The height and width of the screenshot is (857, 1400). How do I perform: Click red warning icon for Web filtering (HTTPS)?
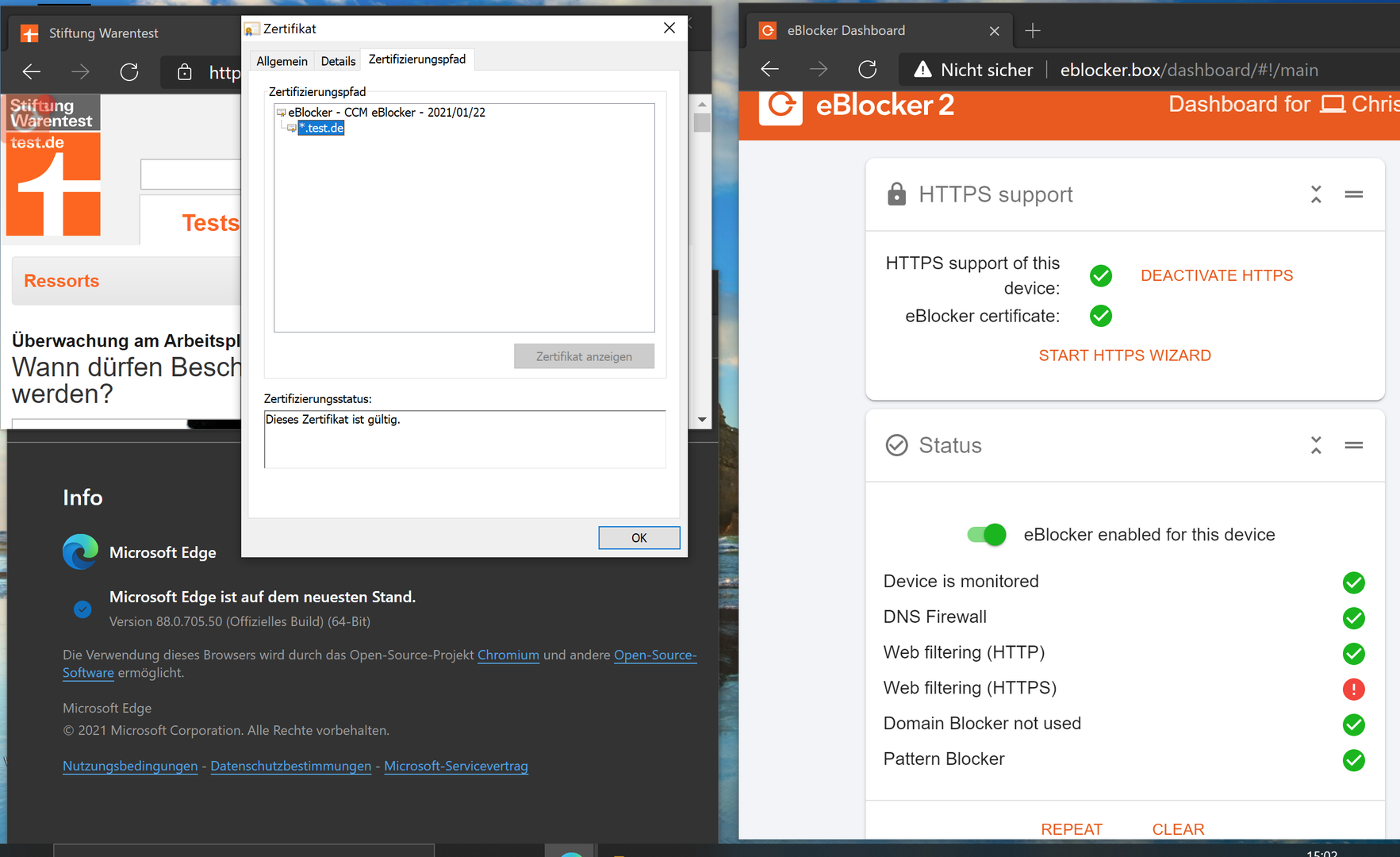click(x=1354, y=689)
